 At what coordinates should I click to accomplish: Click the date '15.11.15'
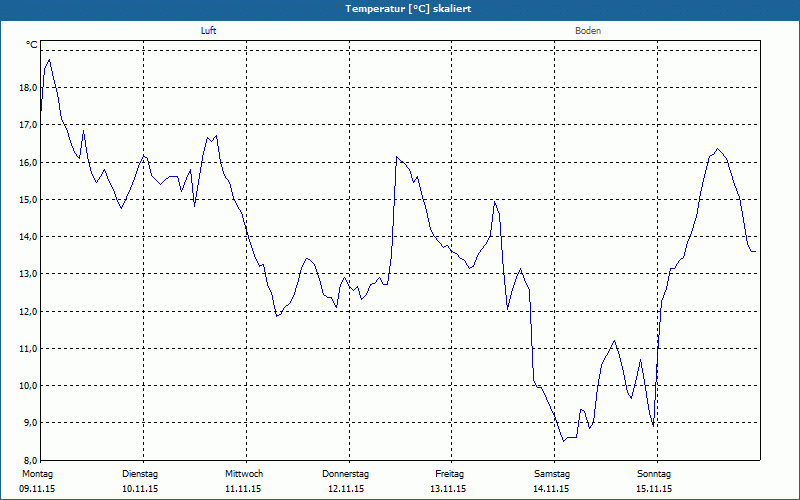654,489
